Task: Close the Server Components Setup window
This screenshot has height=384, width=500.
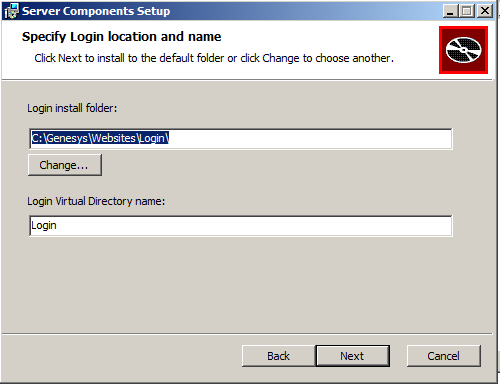Action: [x=485, y=11]
